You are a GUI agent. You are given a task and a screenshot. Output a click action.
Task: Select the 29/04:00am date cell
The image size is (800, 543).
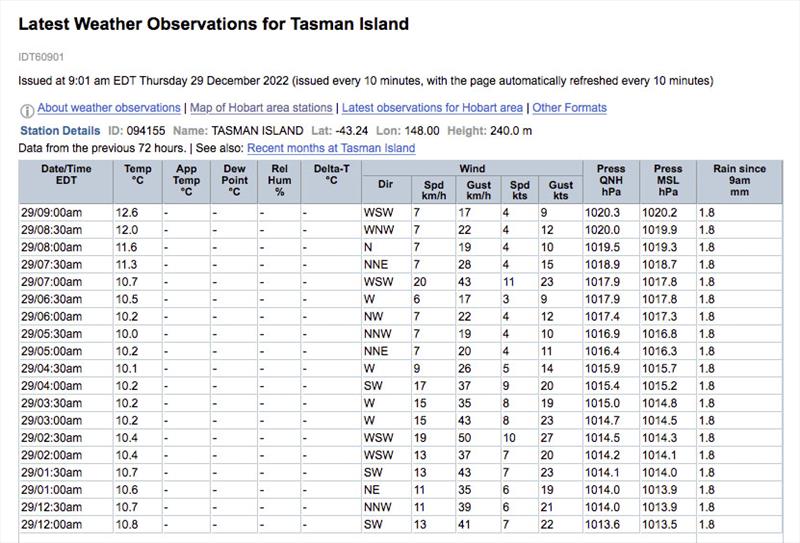tap(66, 386)
